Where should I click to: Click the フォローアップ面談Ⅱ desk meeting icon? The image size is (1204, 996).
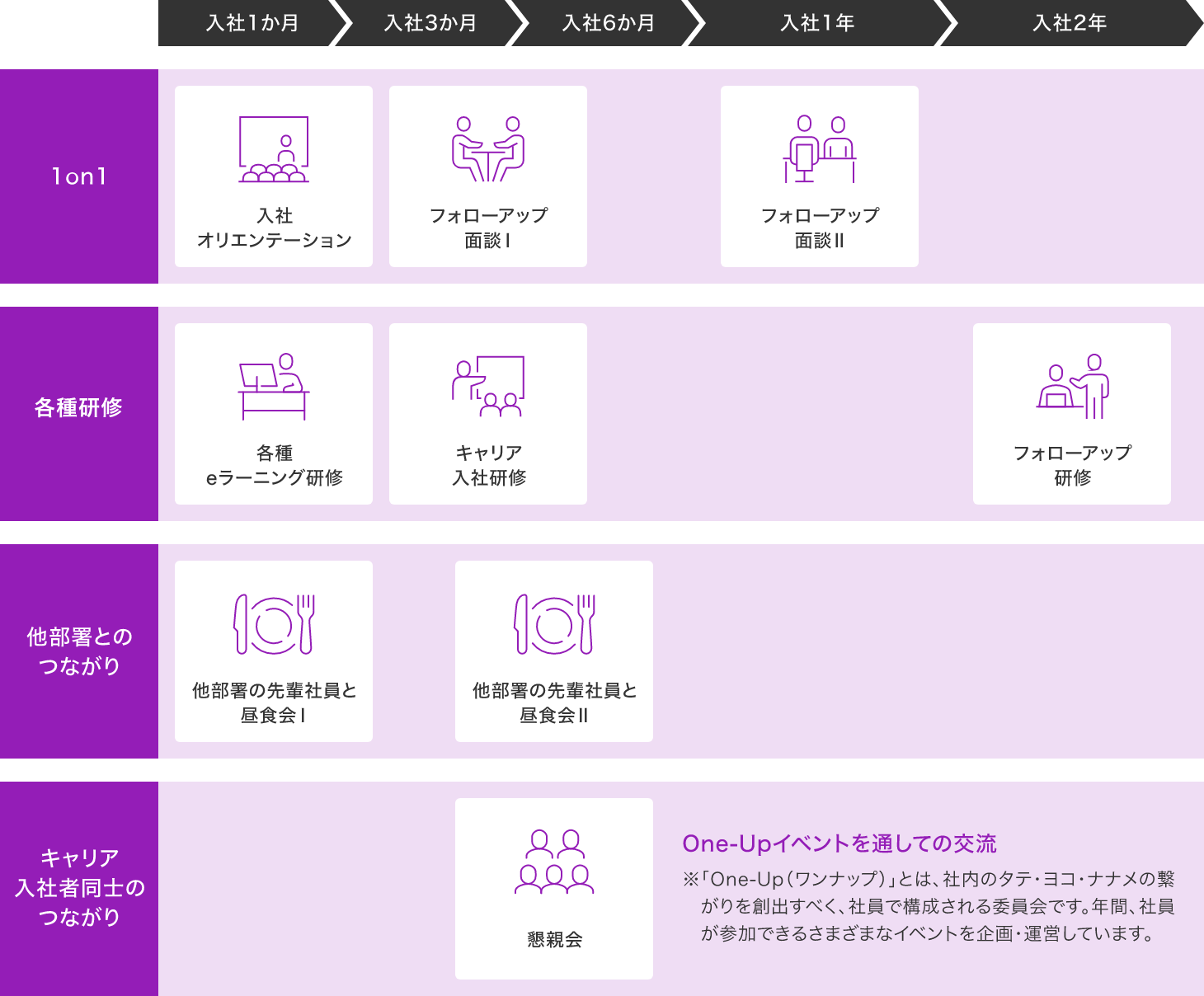pos(820,149)
